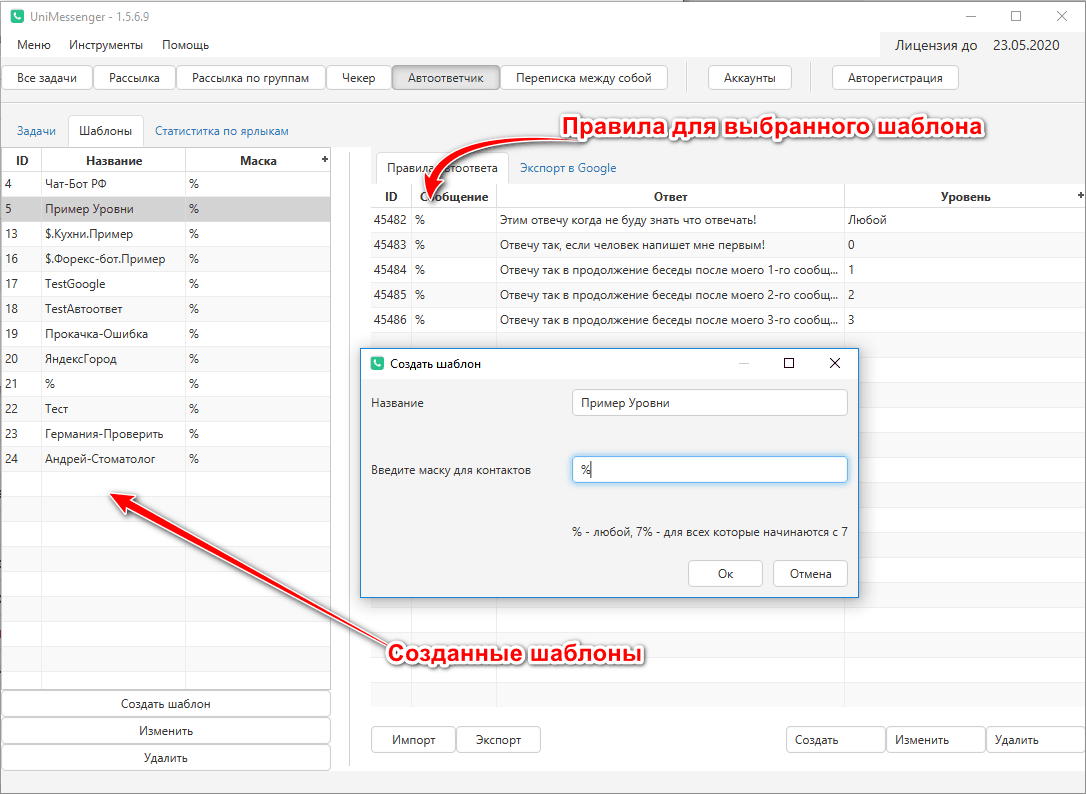This screenshot has width=1086, height=794.
Task: Open the Инструменты menu
Action: point(106,45)
